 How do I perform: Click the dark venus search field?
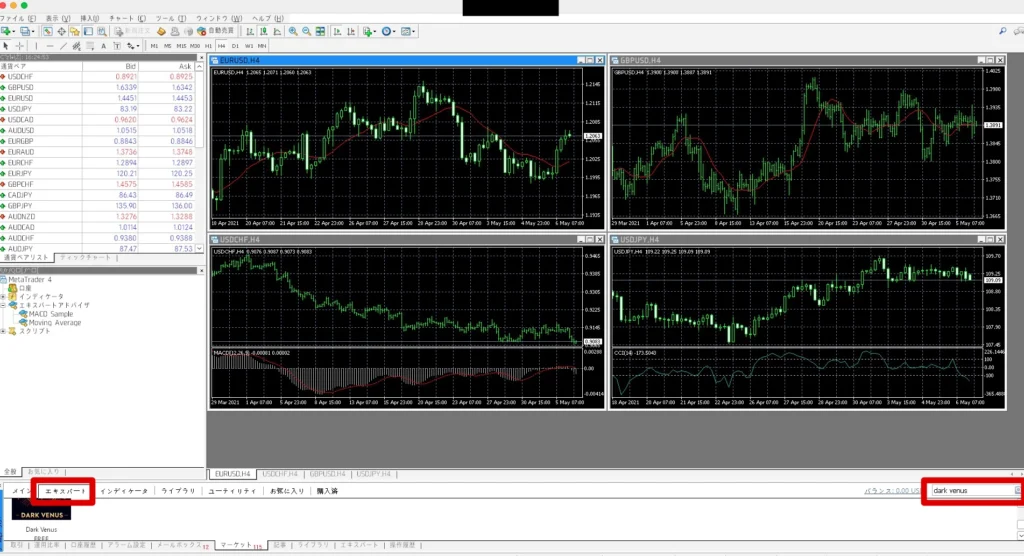[970, 491]
